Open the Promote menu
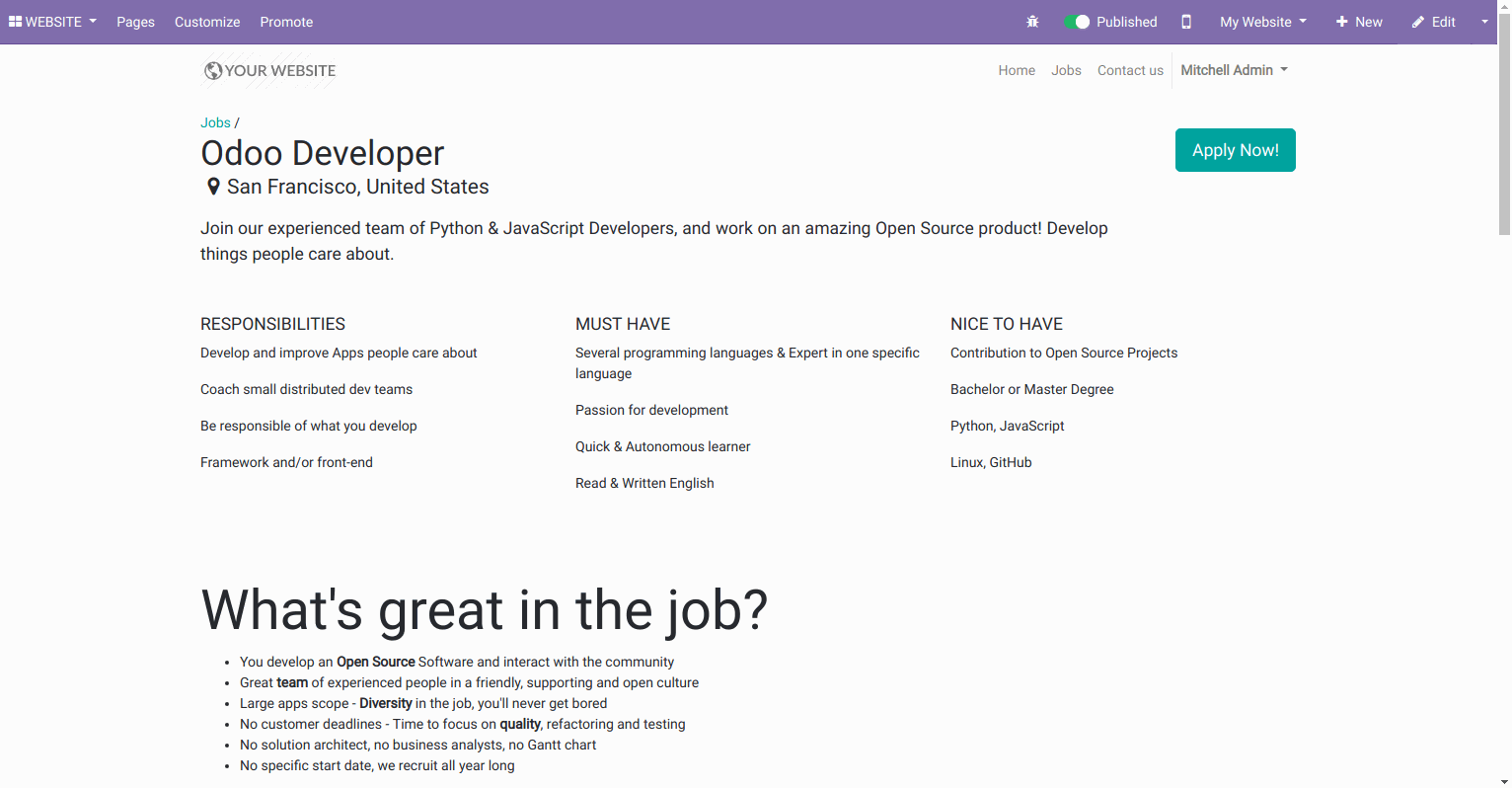 [286, 21]
